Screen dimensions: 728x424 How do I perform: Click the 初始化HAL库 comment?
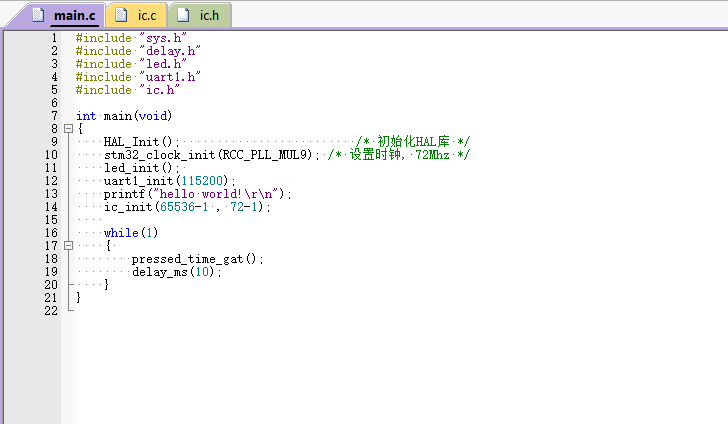coord(413,142)
